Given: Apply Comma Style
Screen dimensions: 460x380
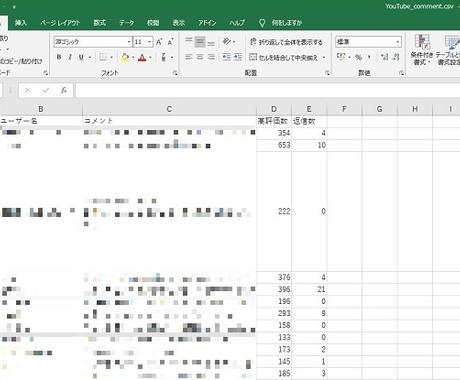Looking at the screenshot, I should coord(369,57).
